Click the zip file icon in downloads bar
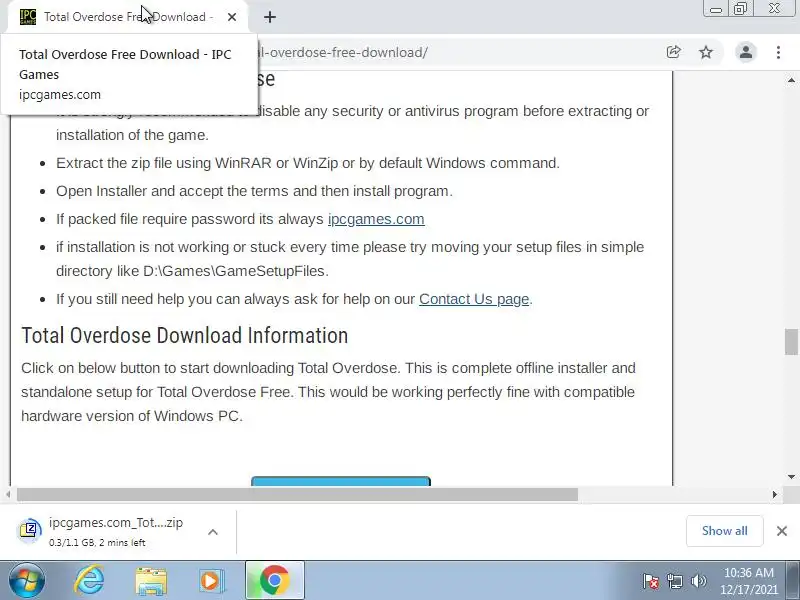800x600 pixels. [30, 531]
